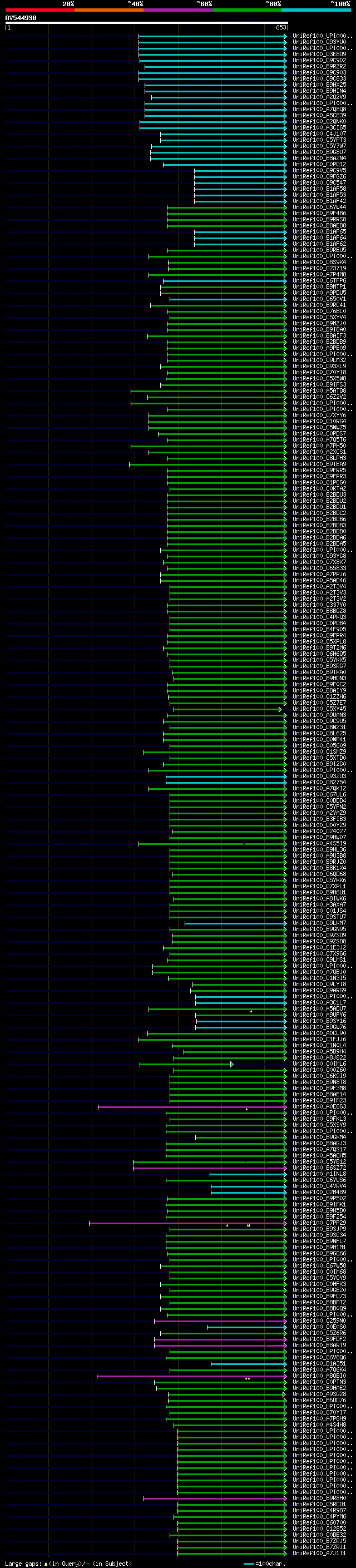This screenshot has height=1568, width=356.
Task: Select the UniRef100_B8AZN4 label
Action: coord(319,159)
